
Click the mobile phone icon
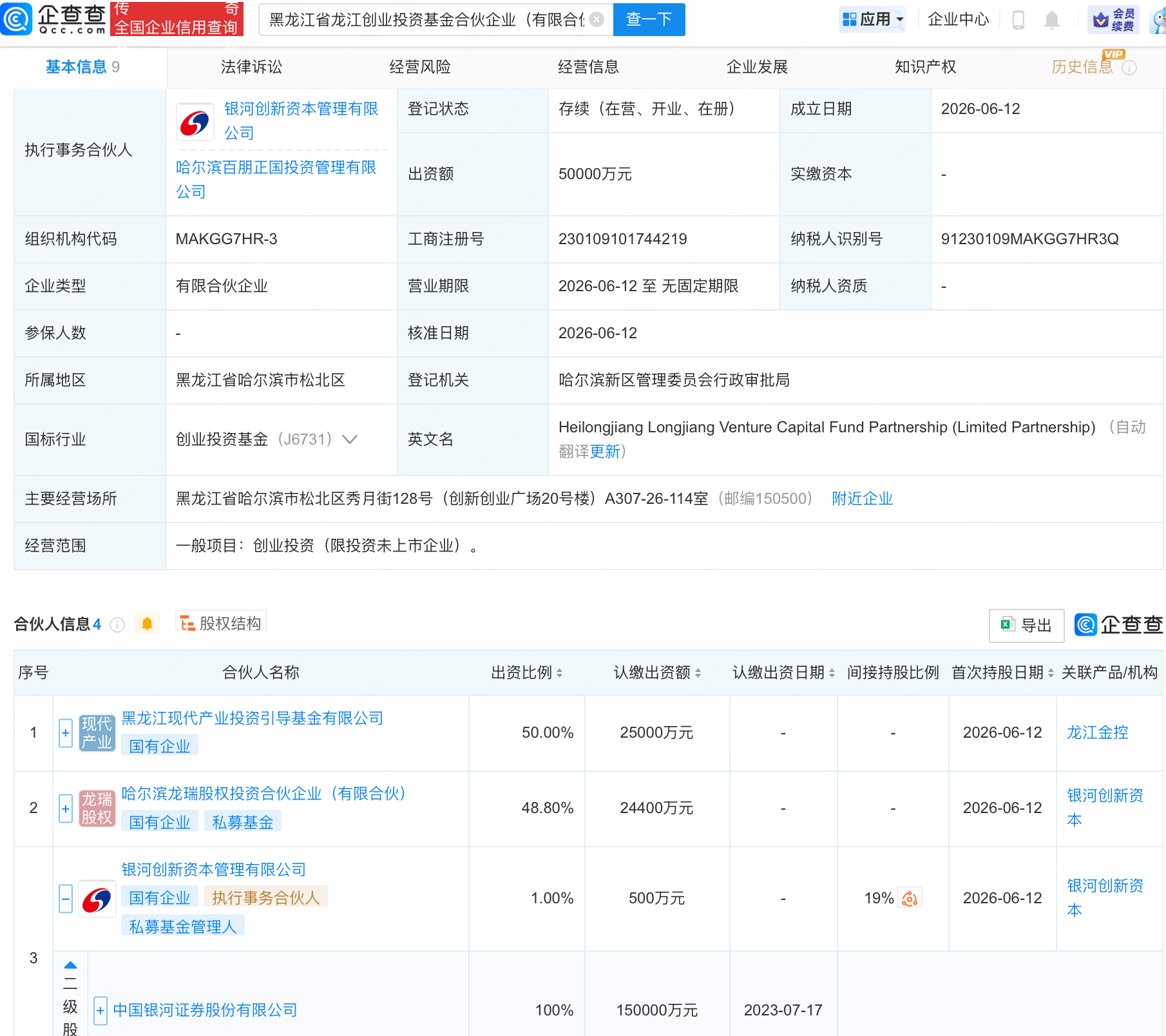tap(1018, 20)
